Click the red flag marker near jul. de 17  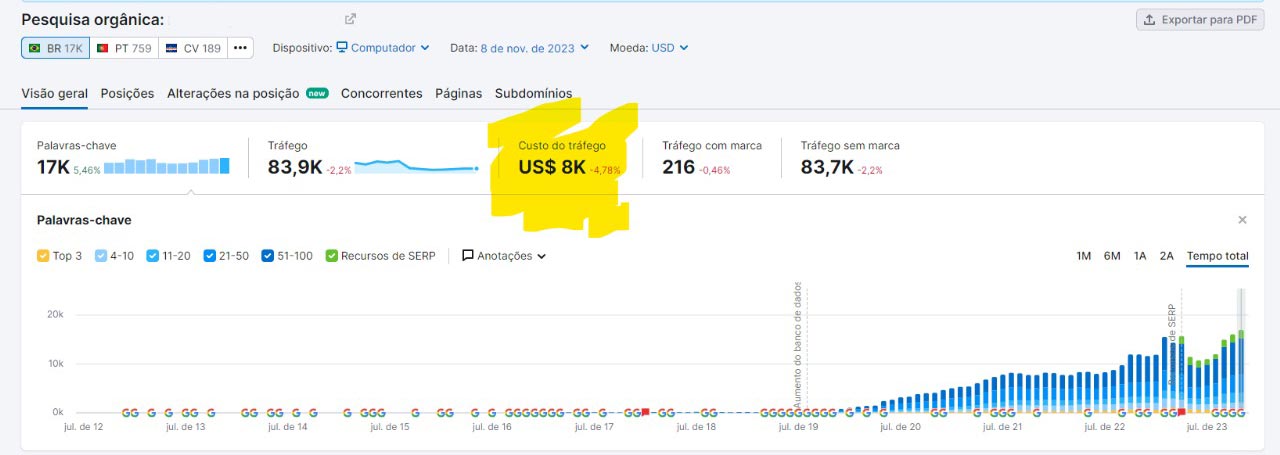point(645,412)
